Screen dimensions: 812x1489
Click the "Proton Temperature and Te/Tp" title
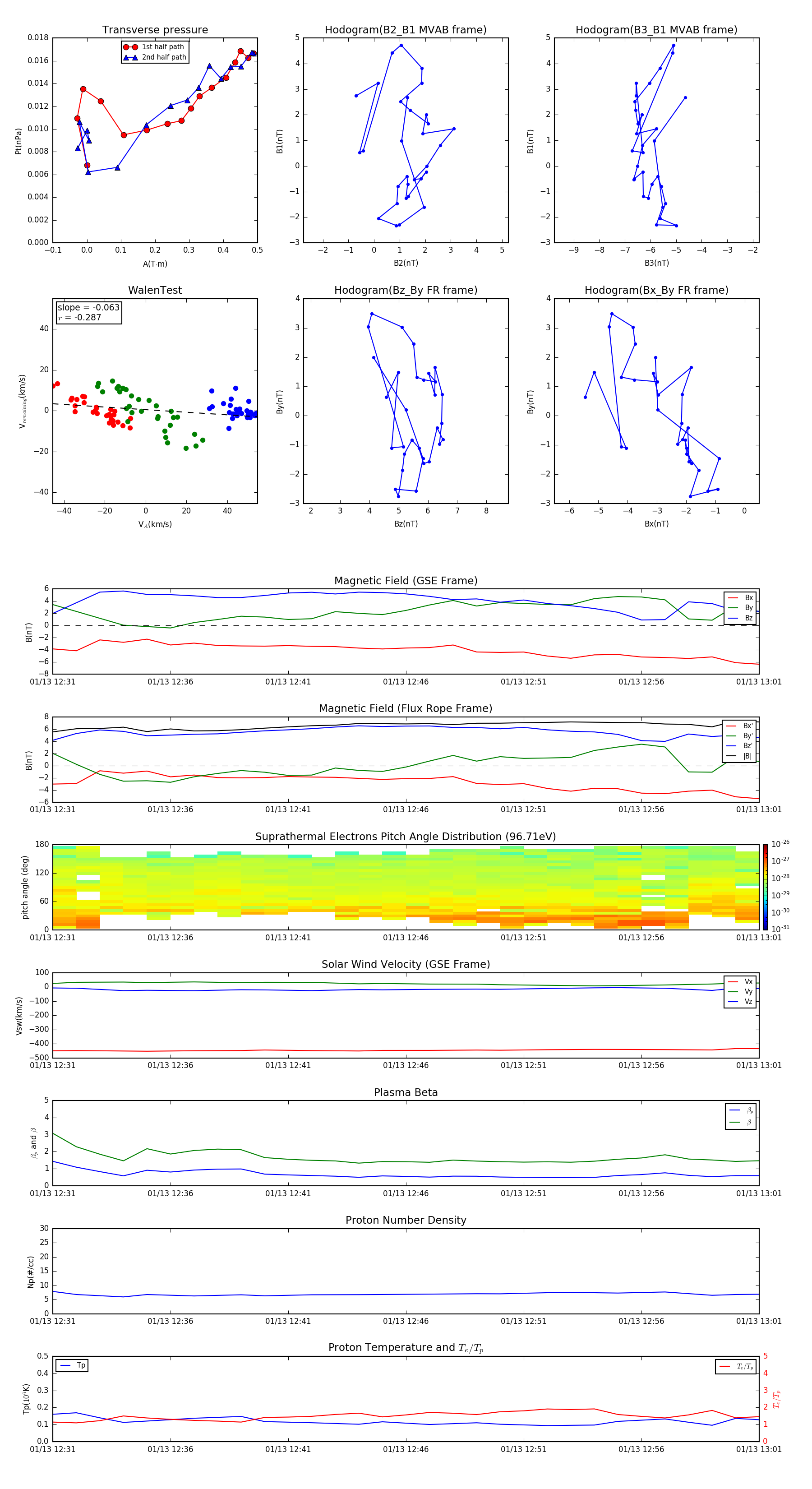tap(406, 1348)
